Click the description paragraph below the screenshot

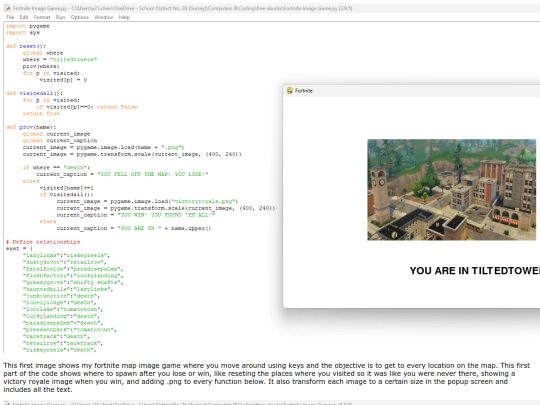coord(267,377)
